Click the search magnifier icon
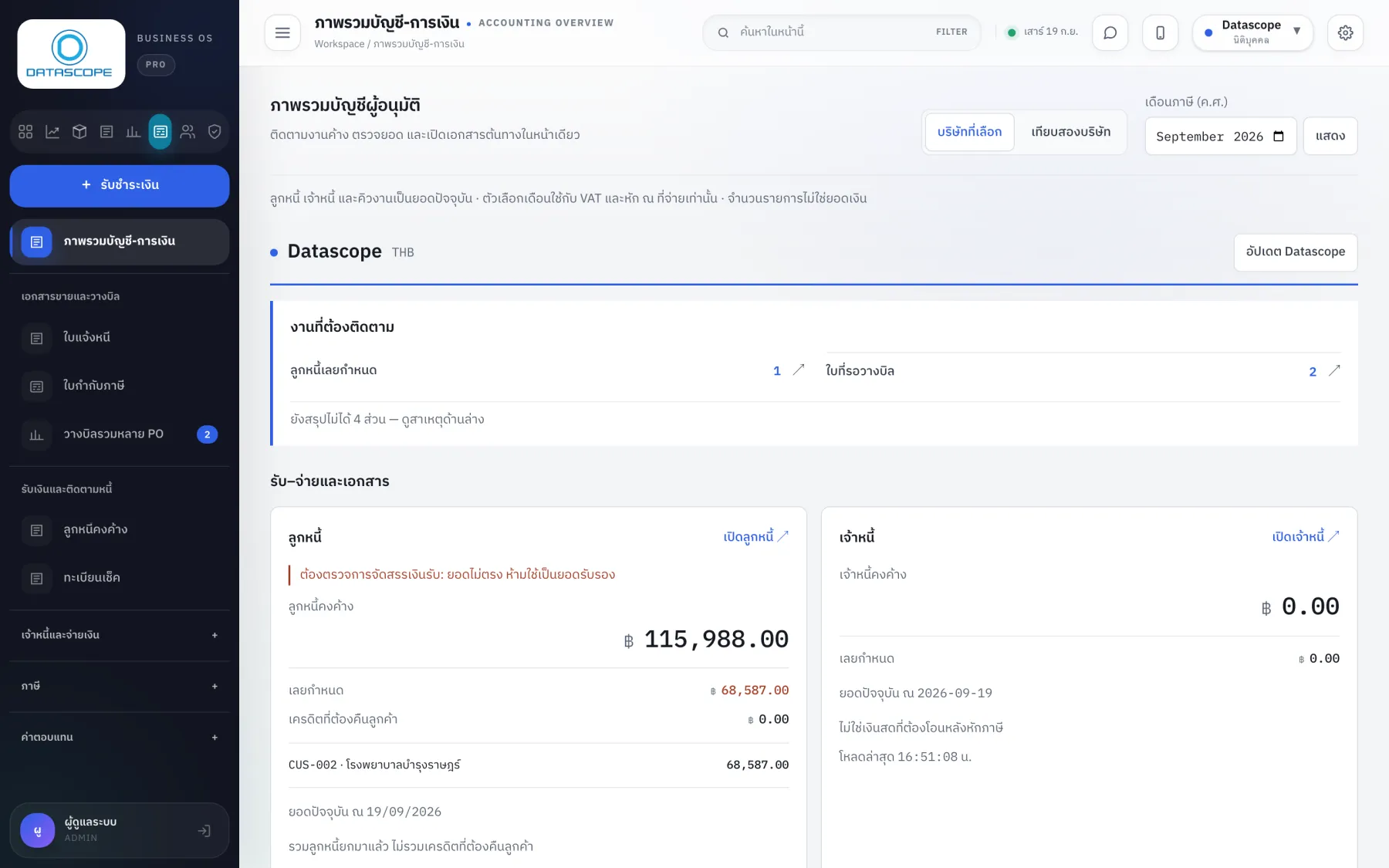 (x=723, y=32)
